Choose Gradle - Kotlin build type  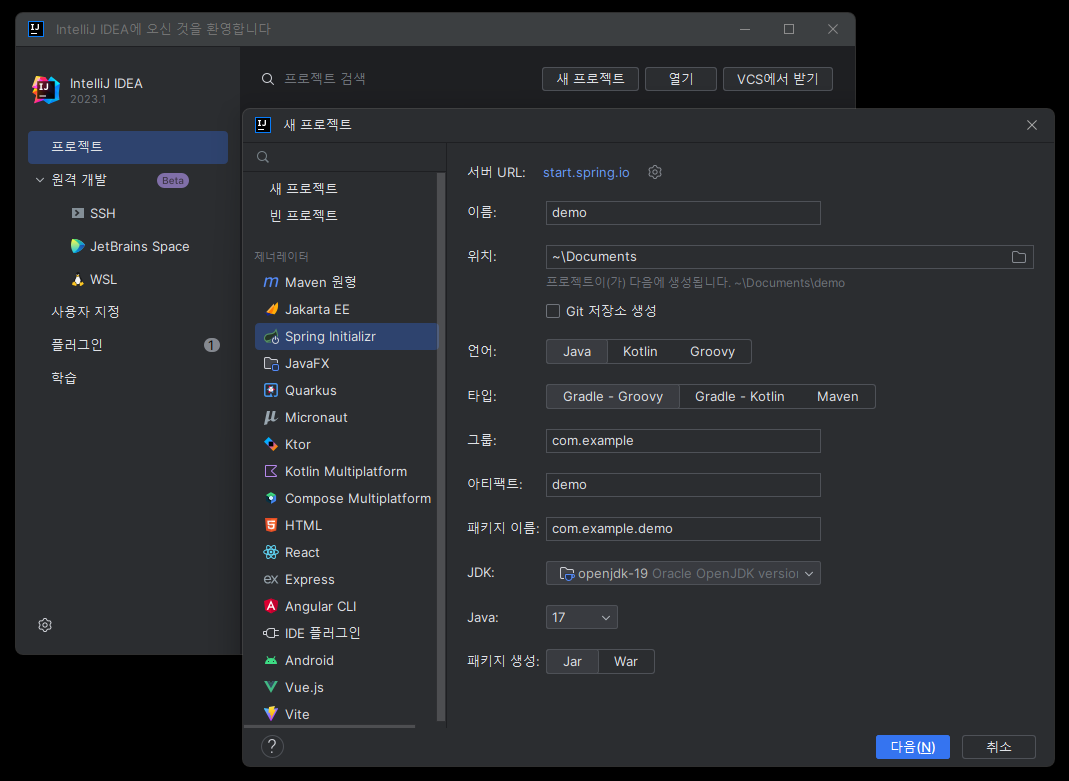coord(740,397)
